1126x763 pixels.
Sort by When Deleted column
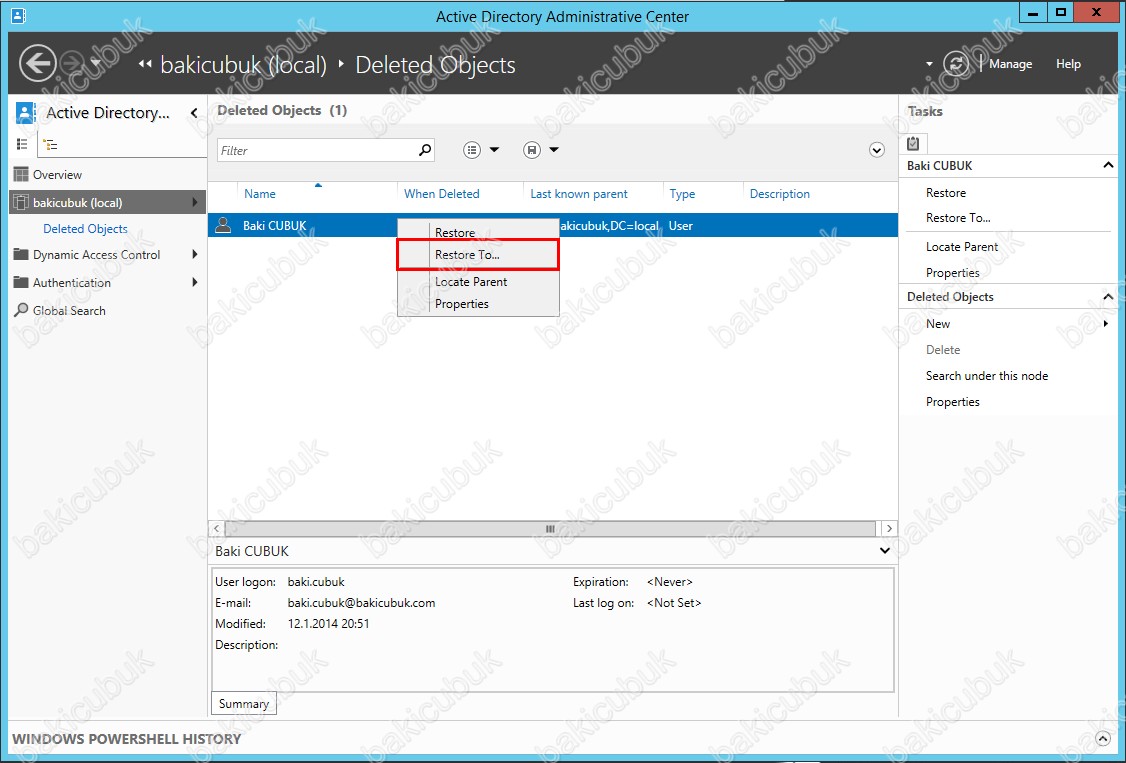point(442,194)
